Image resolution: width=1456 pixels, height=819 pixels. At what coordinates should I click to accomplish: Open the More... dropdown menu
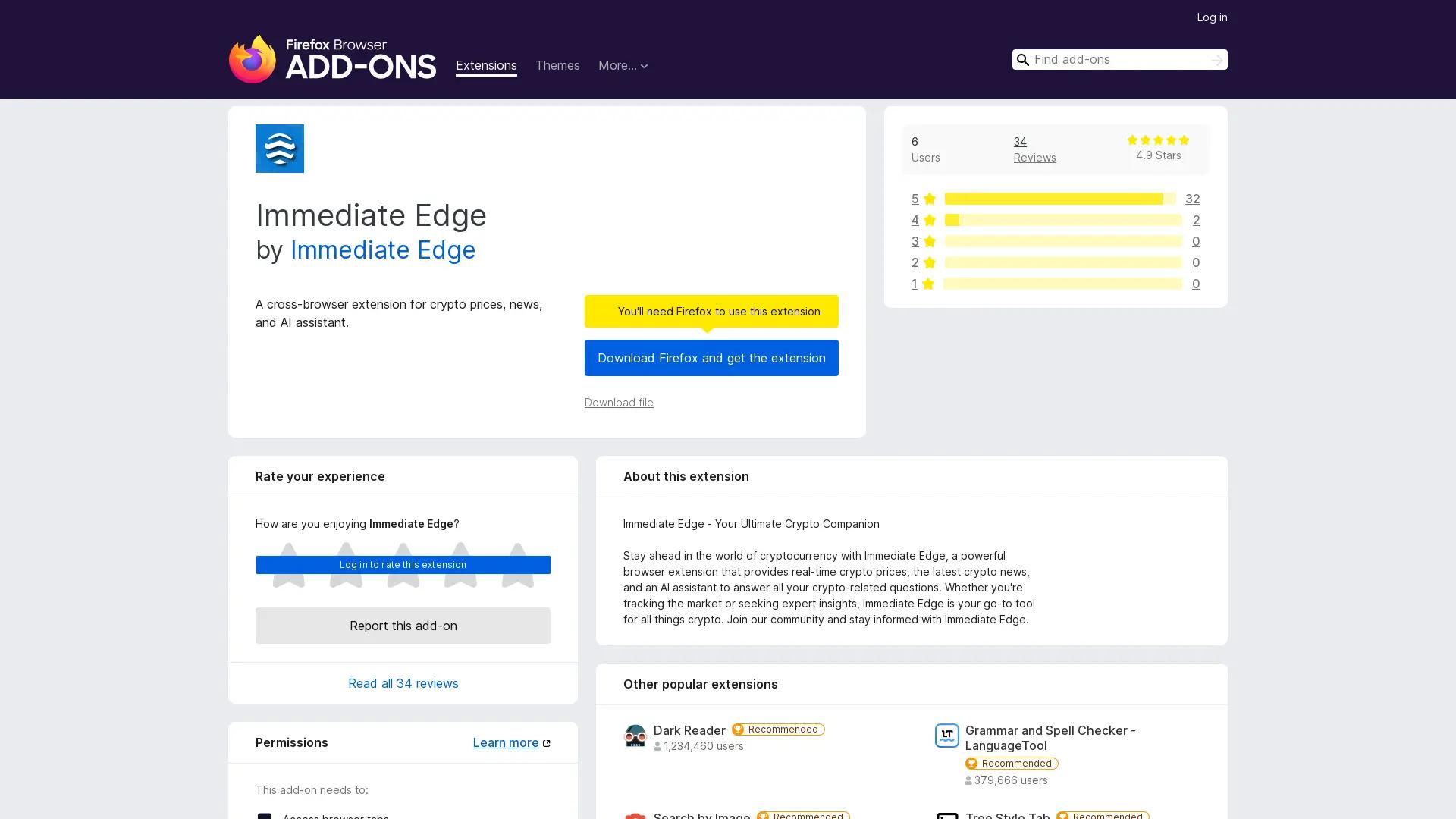click(x=623, y=65)
